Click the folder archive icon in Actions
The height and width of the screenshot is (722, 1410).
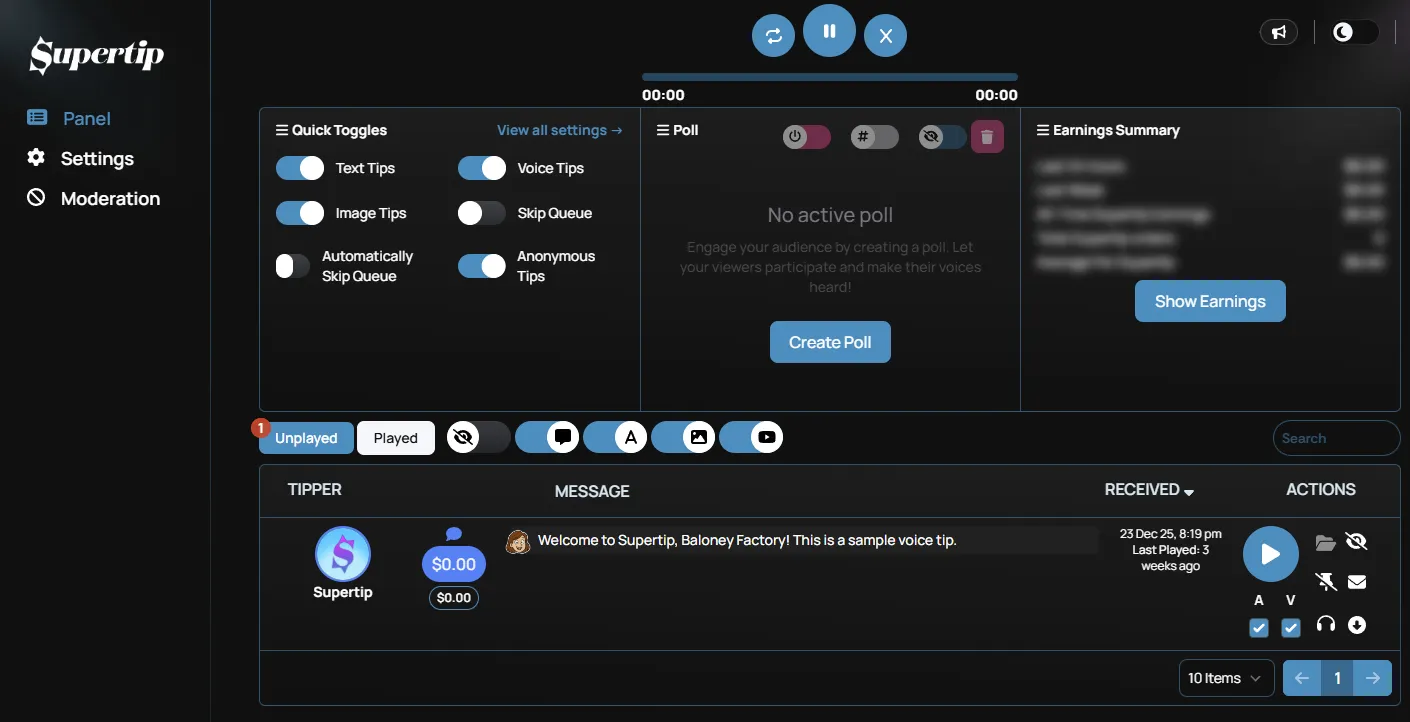(1325, 543)
